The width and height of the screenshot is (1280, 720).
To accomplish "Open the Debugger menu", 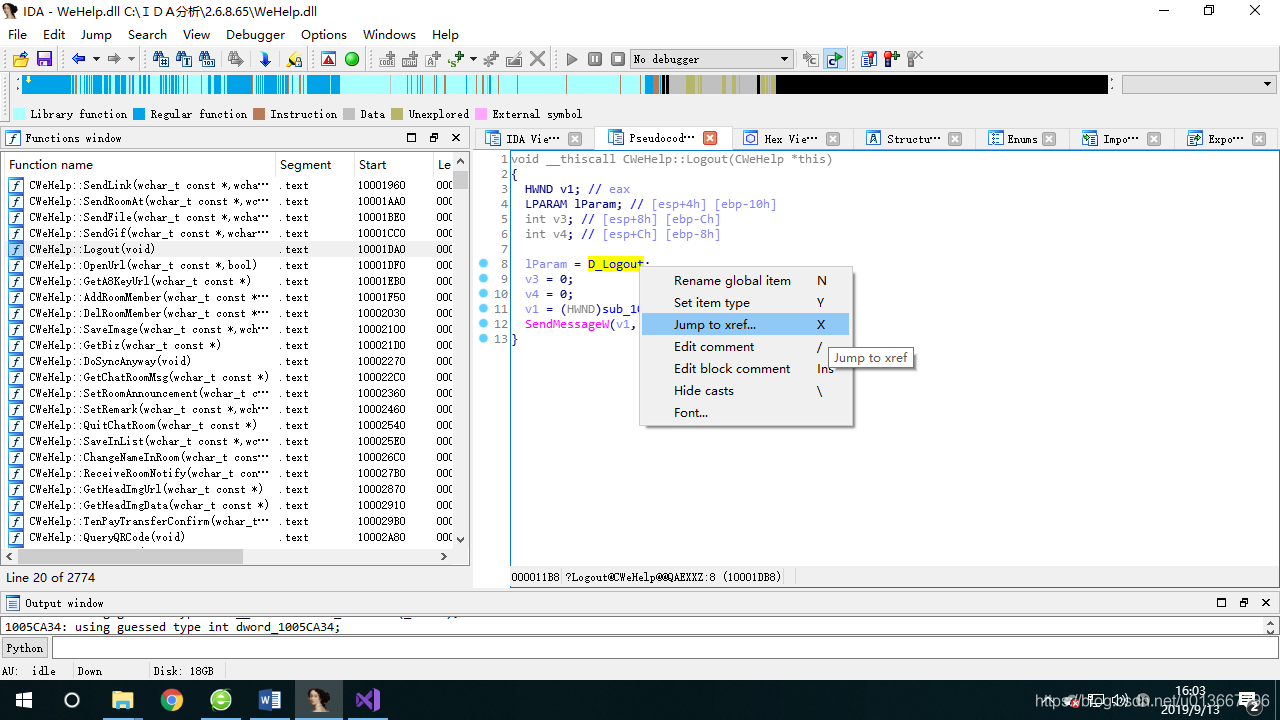I will [x=255, y=34].
